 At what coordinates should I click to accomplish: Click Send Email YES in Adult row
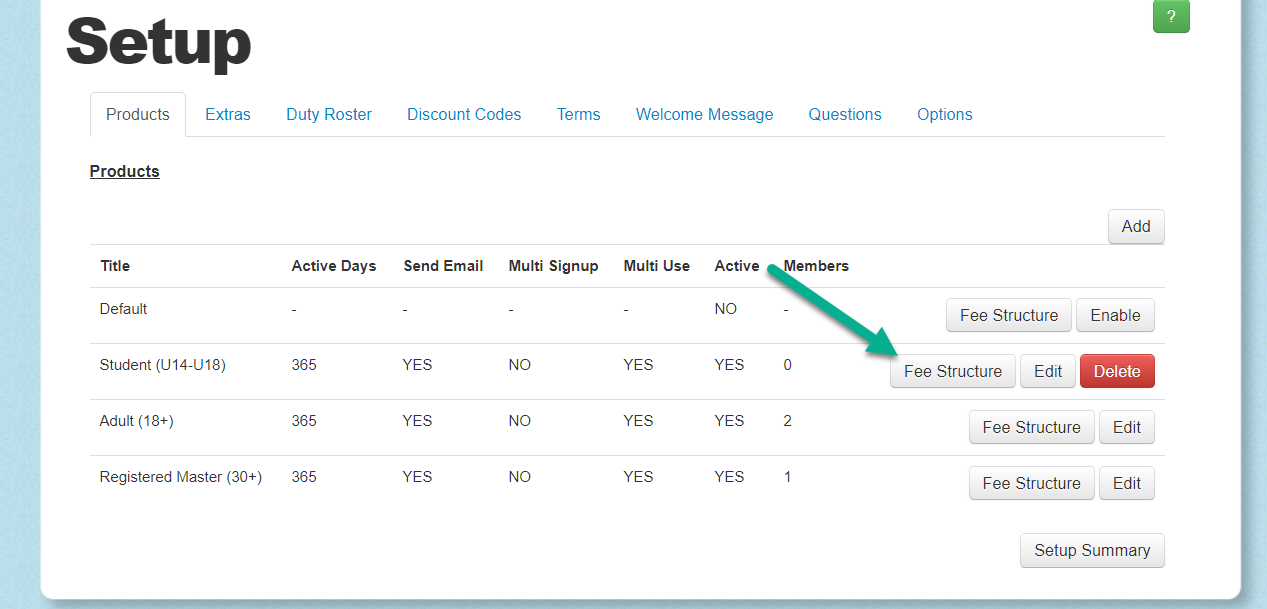[x=418, y=421]
